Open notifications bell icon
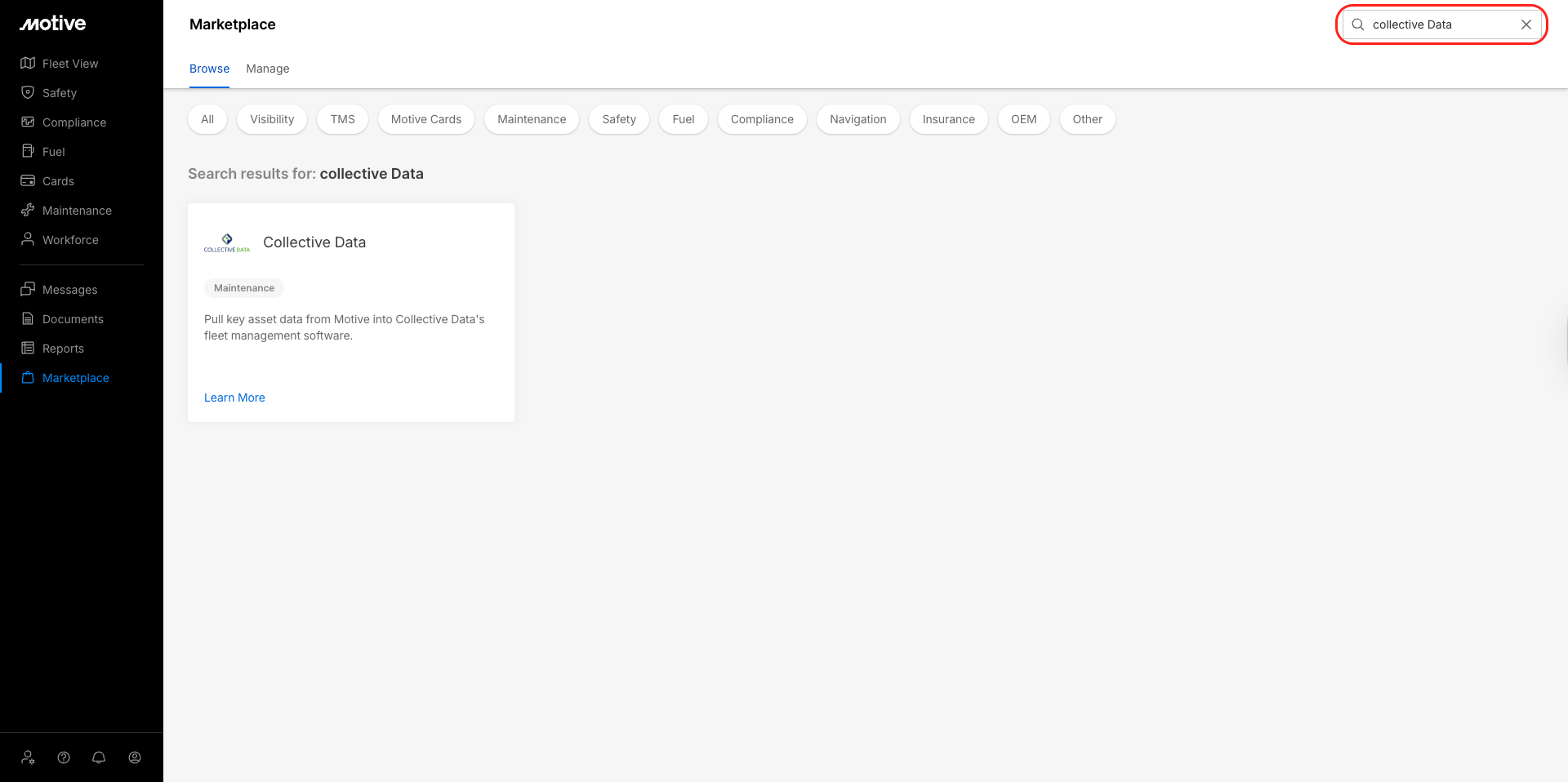The height and width of the screenshot is (782, 1568). tap(99, 758)
